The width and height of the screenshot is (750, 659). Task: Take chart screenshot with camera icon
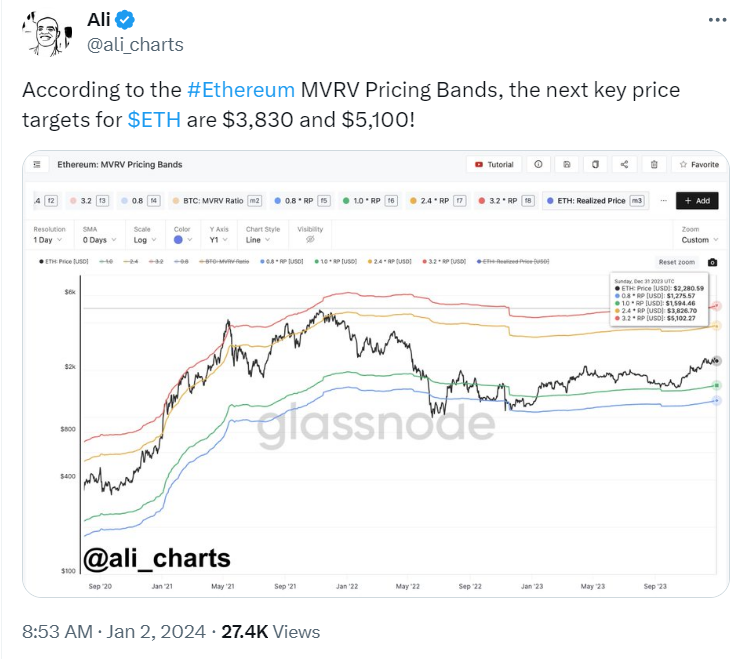coord(712,262)
